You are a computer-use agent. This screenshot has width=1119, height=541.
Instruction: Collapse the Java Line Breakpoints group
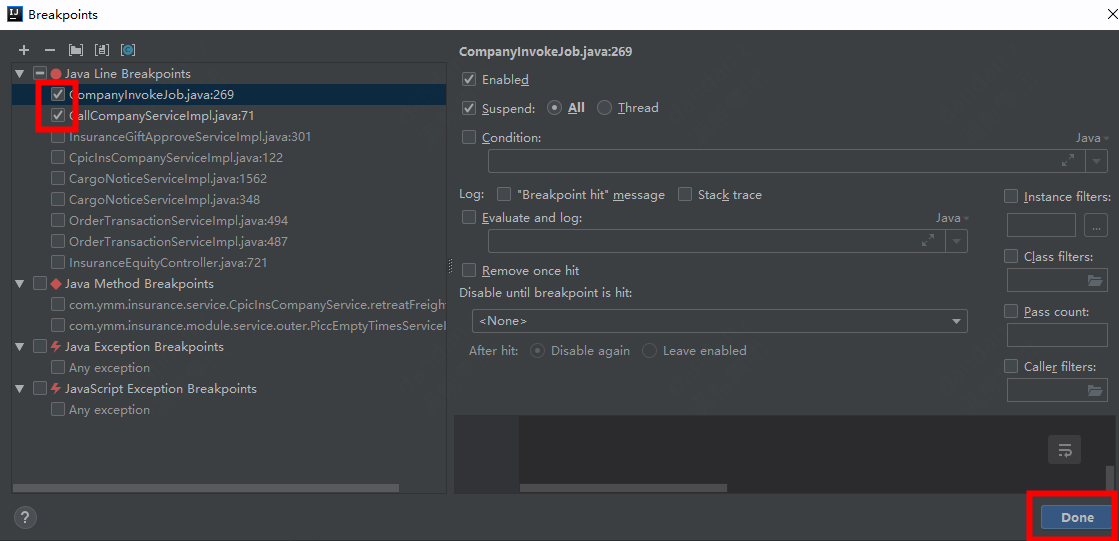click(x=20, y=74)
